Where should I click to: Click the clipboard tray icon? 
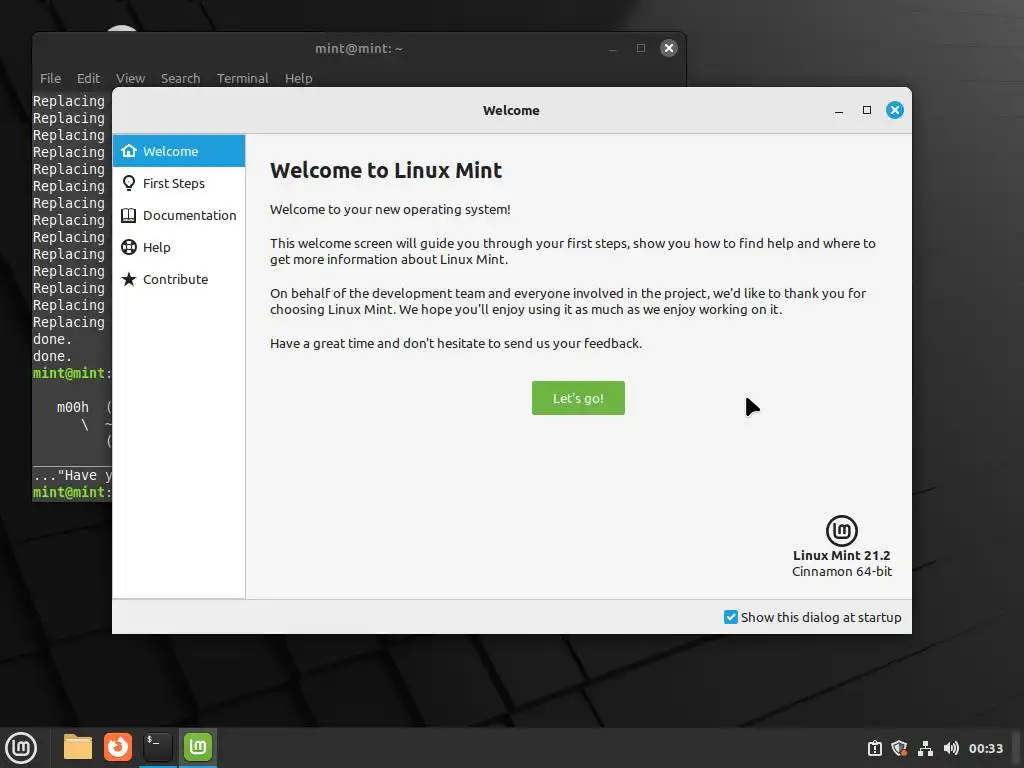874,748
